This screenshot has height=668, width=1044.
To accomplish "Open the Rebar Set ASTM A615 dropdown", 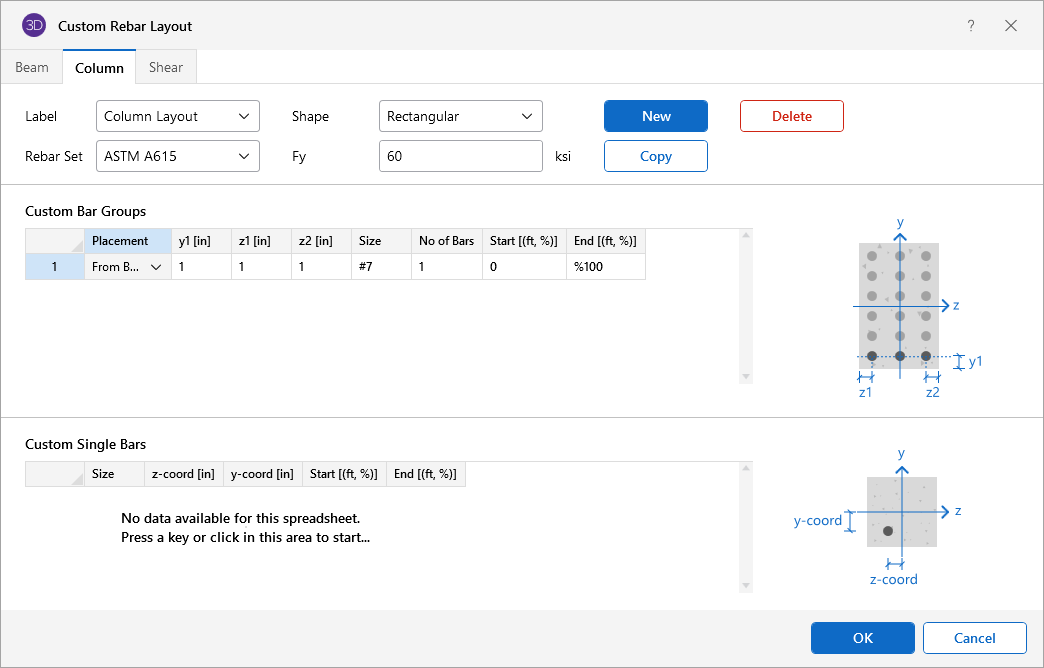I will (x=178, y=156).
